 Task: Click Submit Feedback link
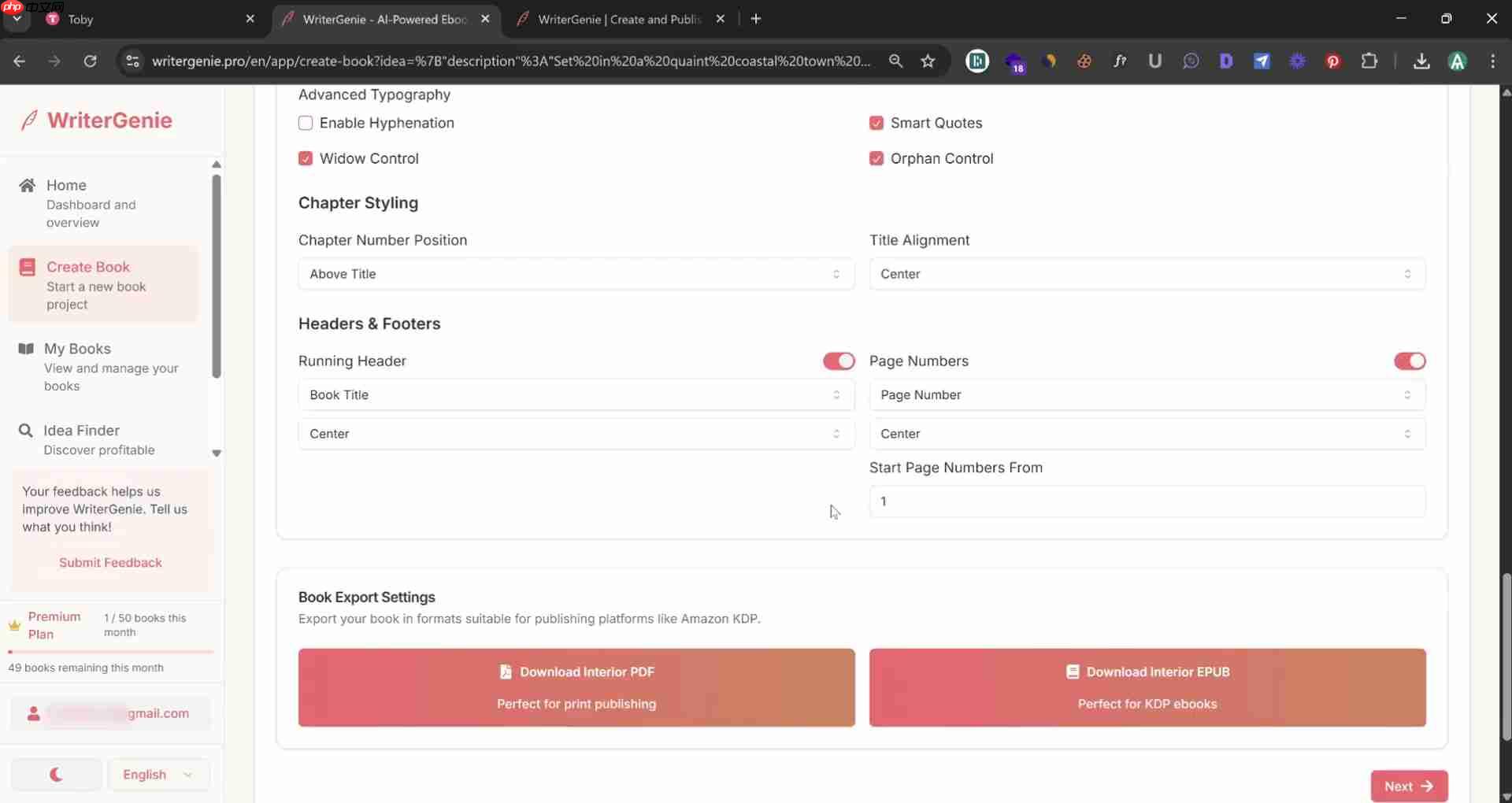(x=110, y=562)
